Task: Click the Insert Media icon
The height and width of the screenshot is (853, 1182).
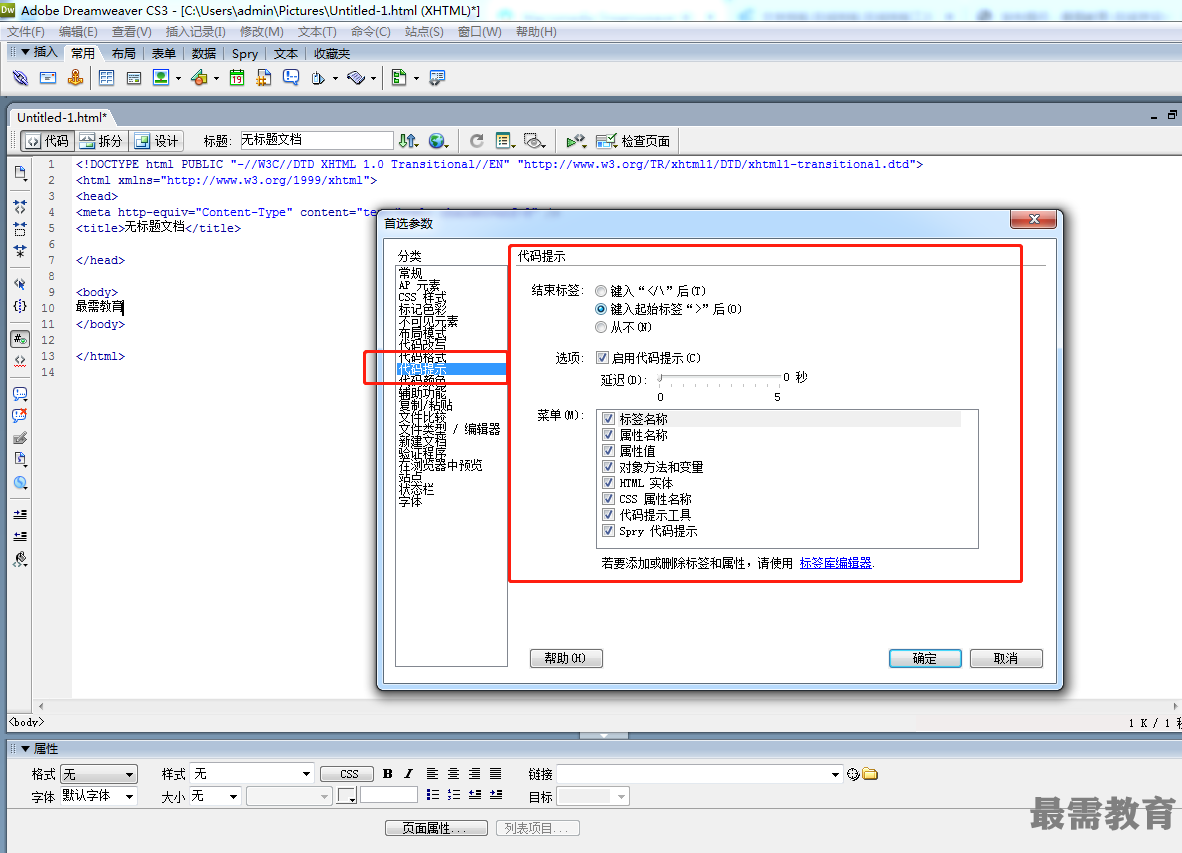Action: click(199, 78)
